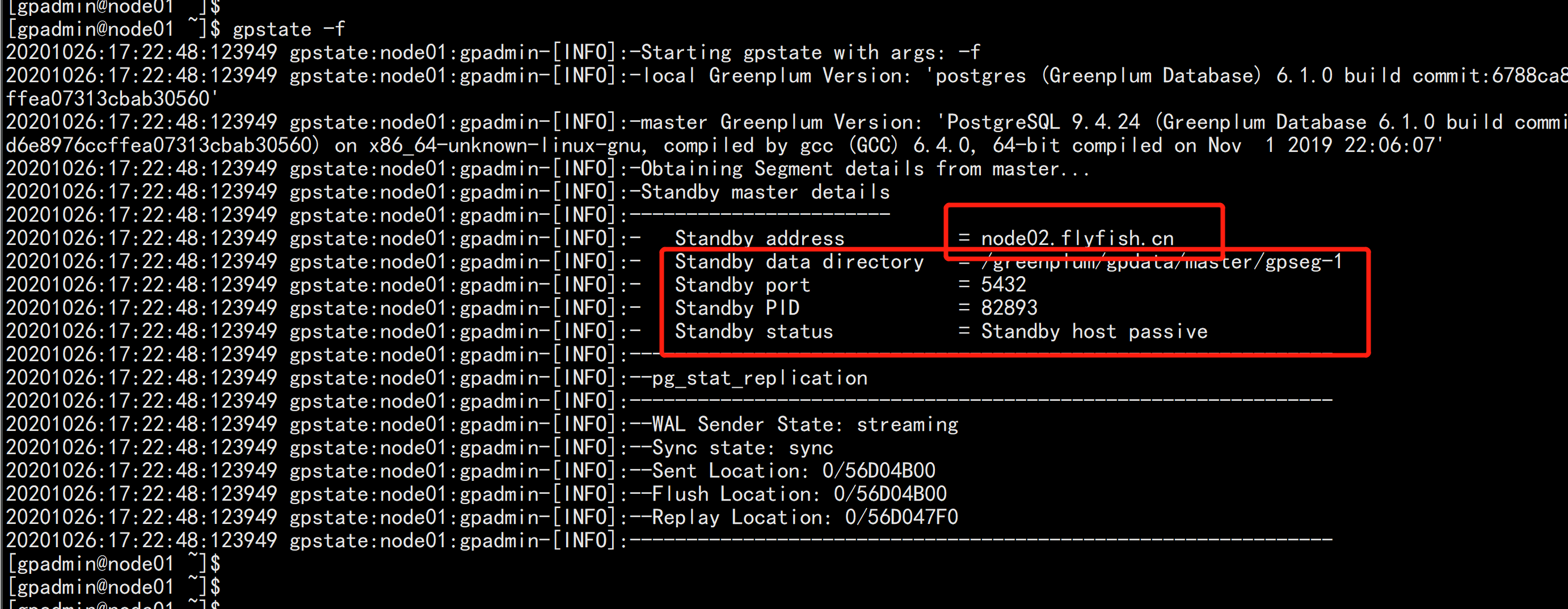
Task: Click the 'x86_64-unknown-linux-gnu' text
Action: (505, 145)
